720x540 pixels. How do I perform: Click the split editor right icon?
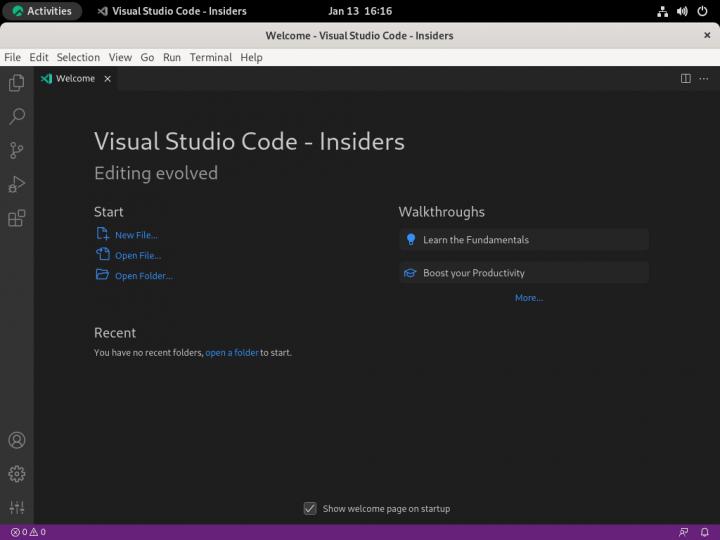686,79
